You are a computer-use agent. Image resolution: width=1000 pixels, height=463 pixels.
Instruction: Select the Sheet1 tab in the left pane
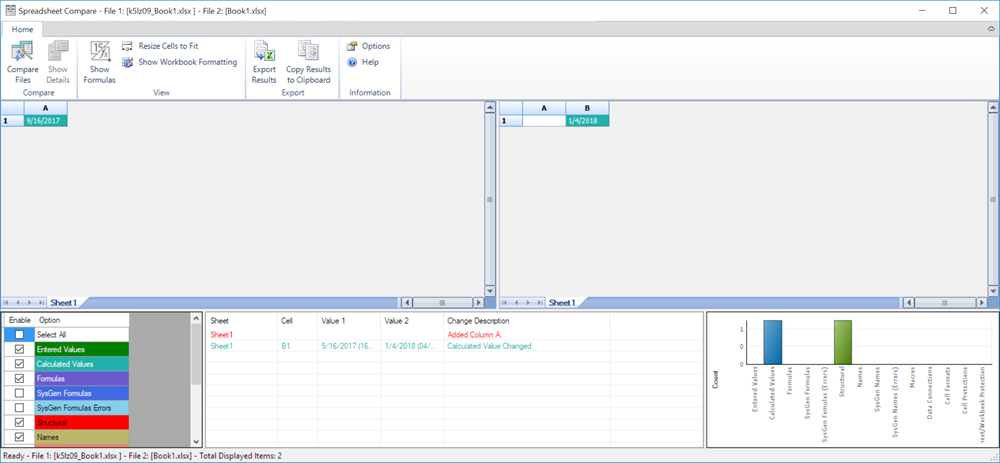pos(64,303)
